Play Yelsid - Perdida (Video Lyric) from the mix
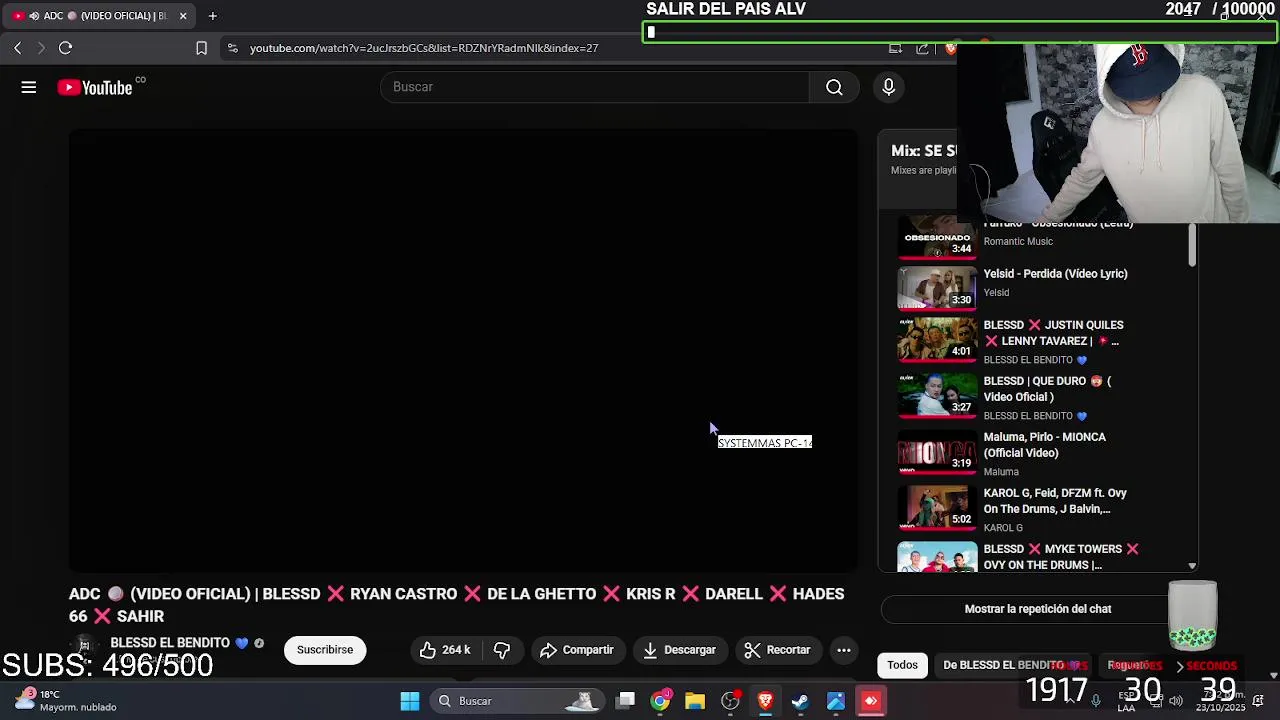The image size is (1280, 720). point(1055,274)
